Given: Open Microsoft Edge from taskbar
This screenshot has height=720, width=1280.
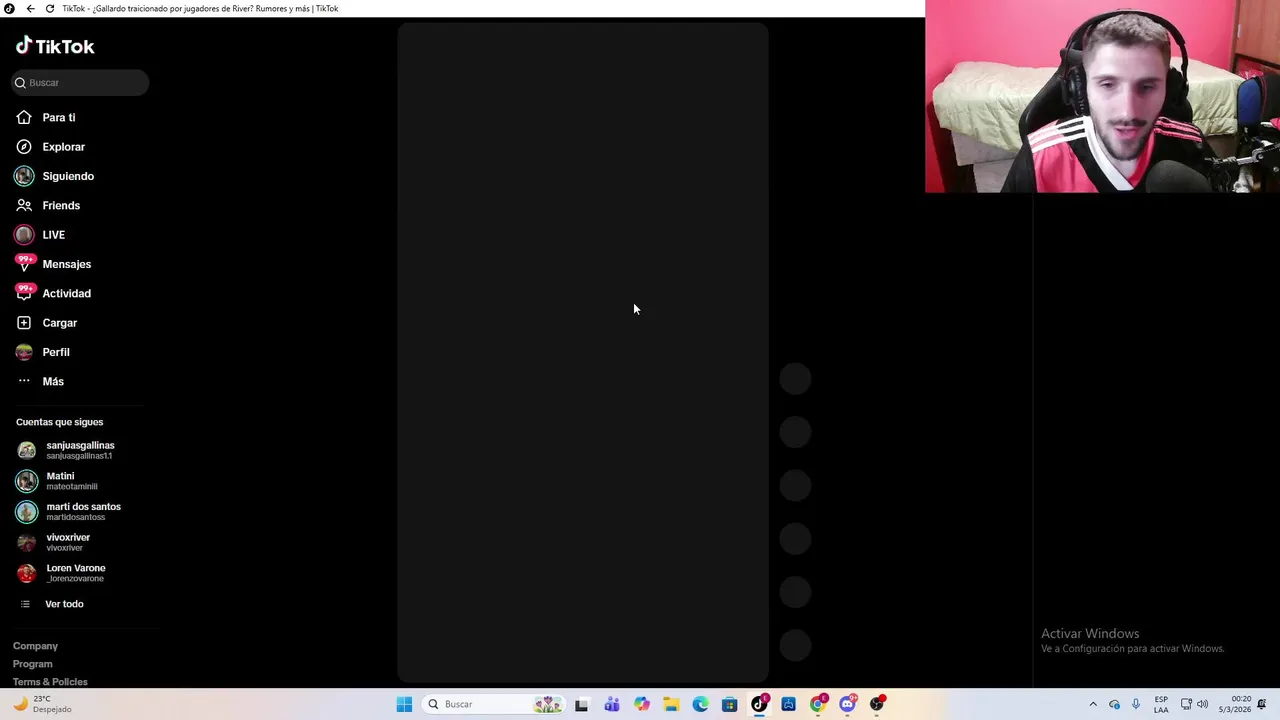Looking at the screenshot, I should click(701, 704).
